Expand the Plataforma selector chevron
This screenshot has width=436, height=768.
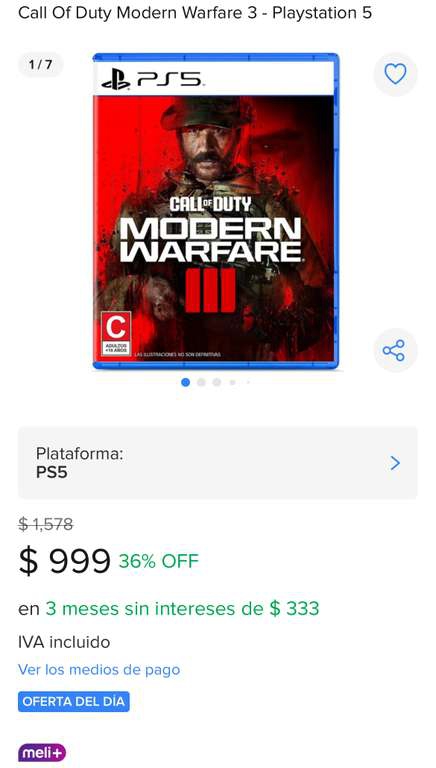[395, 463]
